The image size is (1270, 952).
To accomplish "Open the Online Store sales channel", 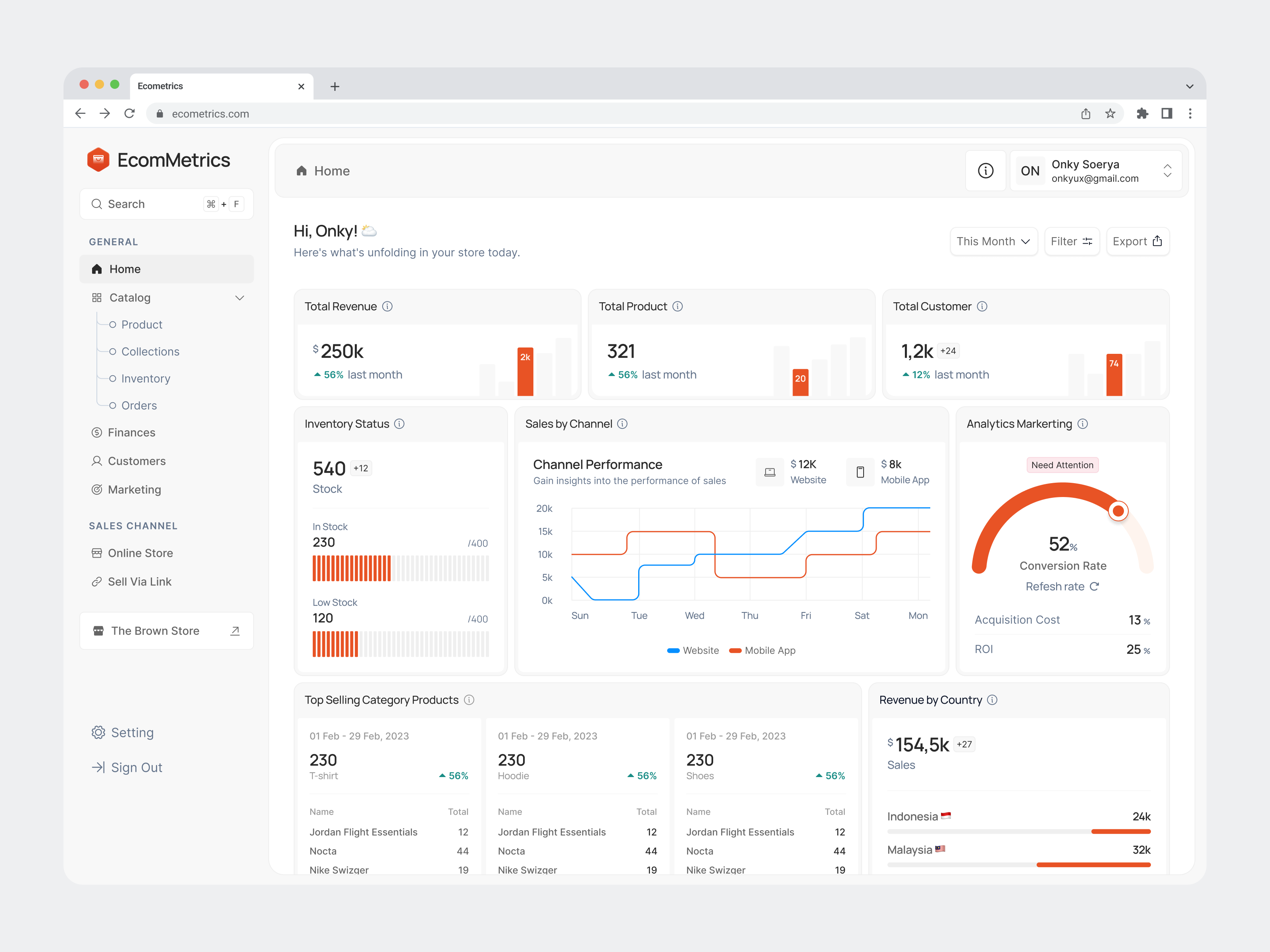I will coord(140,553).
